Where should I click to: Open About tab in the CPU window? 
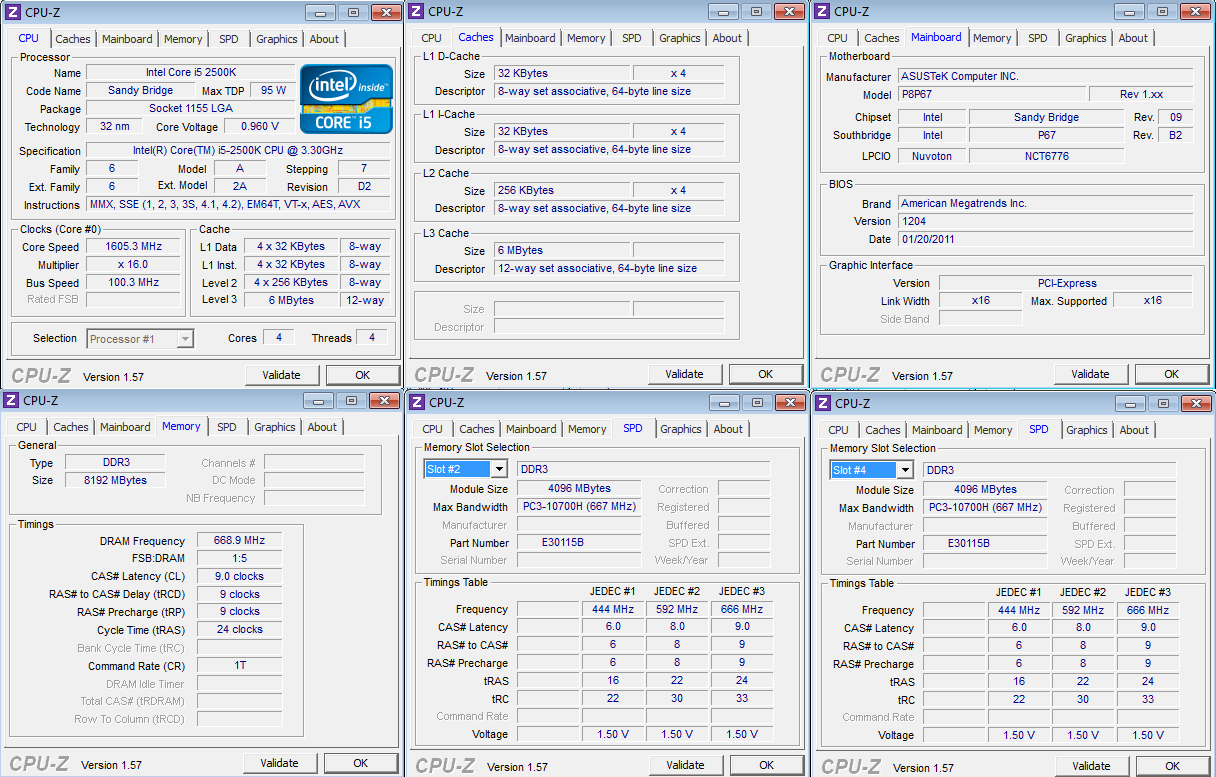click(324, 39)
